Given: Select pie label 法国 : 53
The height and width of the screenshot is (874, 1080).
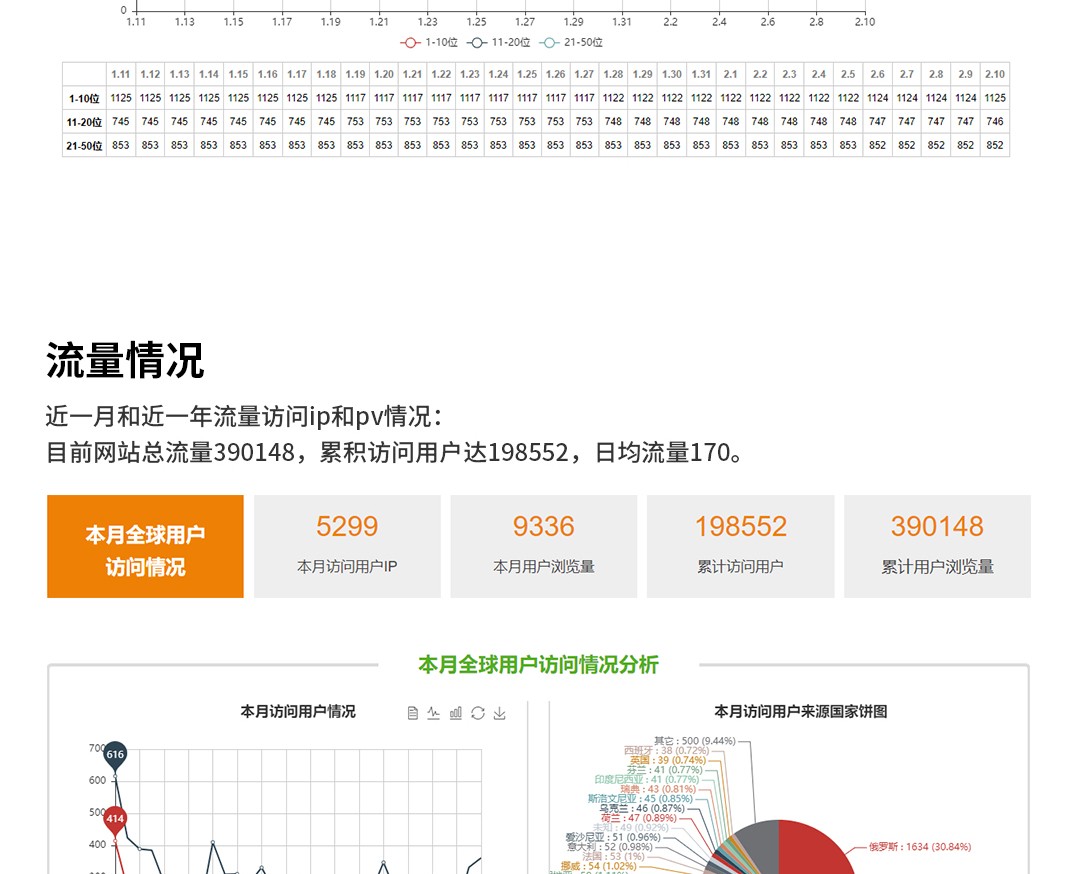Looking at the screenshot, I should pyautogui.click(x=613, y=857).
